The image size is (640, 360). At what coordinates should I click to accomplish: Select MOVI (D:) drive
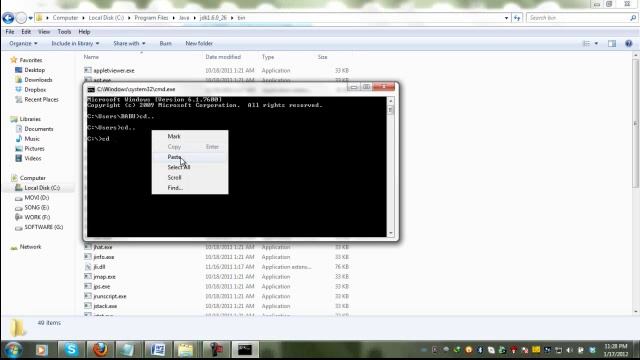[36, 198]
